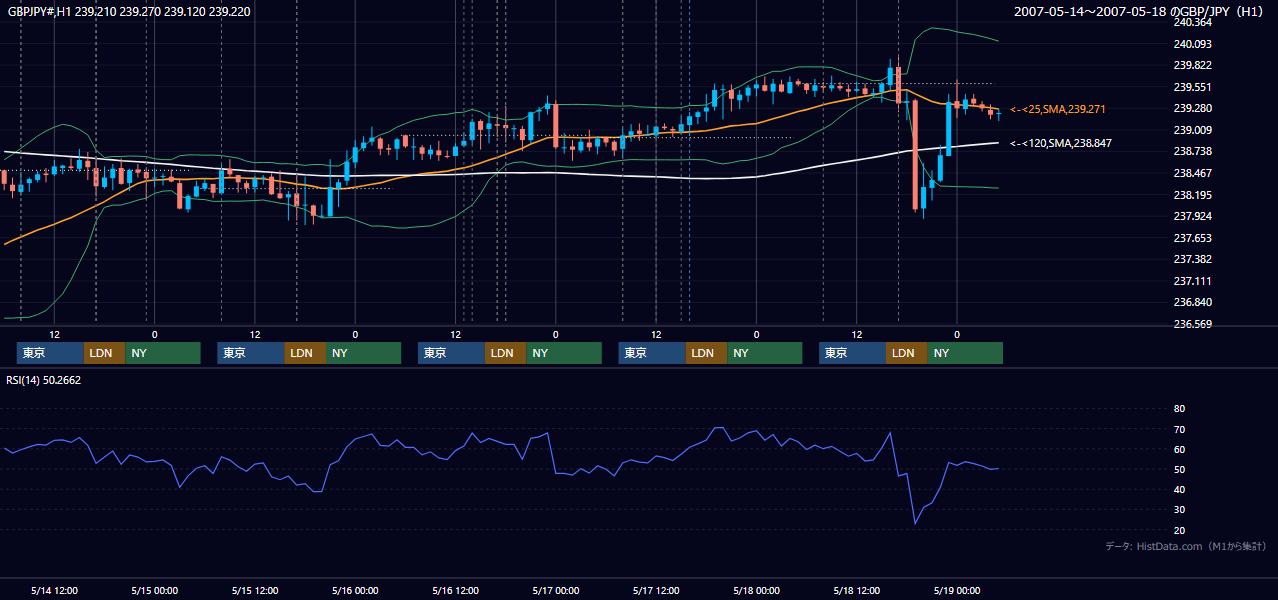Click the RSI 70 level label
This screenshot has height=600, width=1278.
[1179, 429]
